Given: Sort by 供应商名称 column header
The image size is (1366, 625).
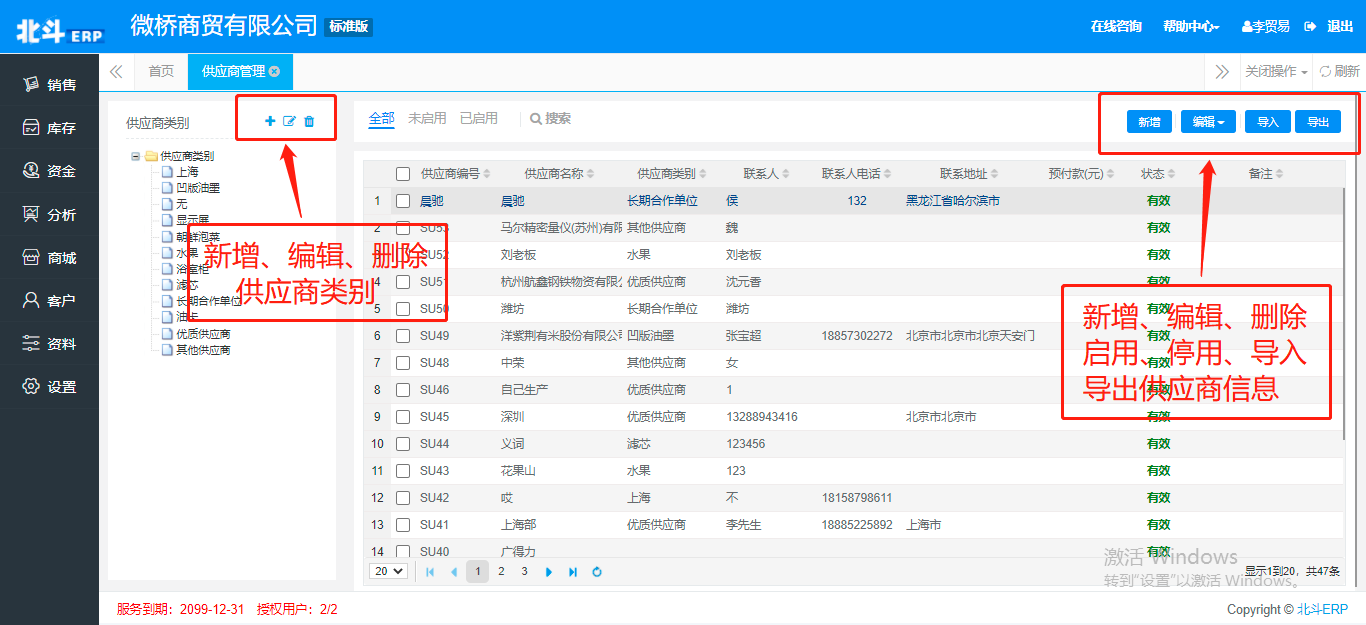Looking at the screenshot, I should coord(559,174).
